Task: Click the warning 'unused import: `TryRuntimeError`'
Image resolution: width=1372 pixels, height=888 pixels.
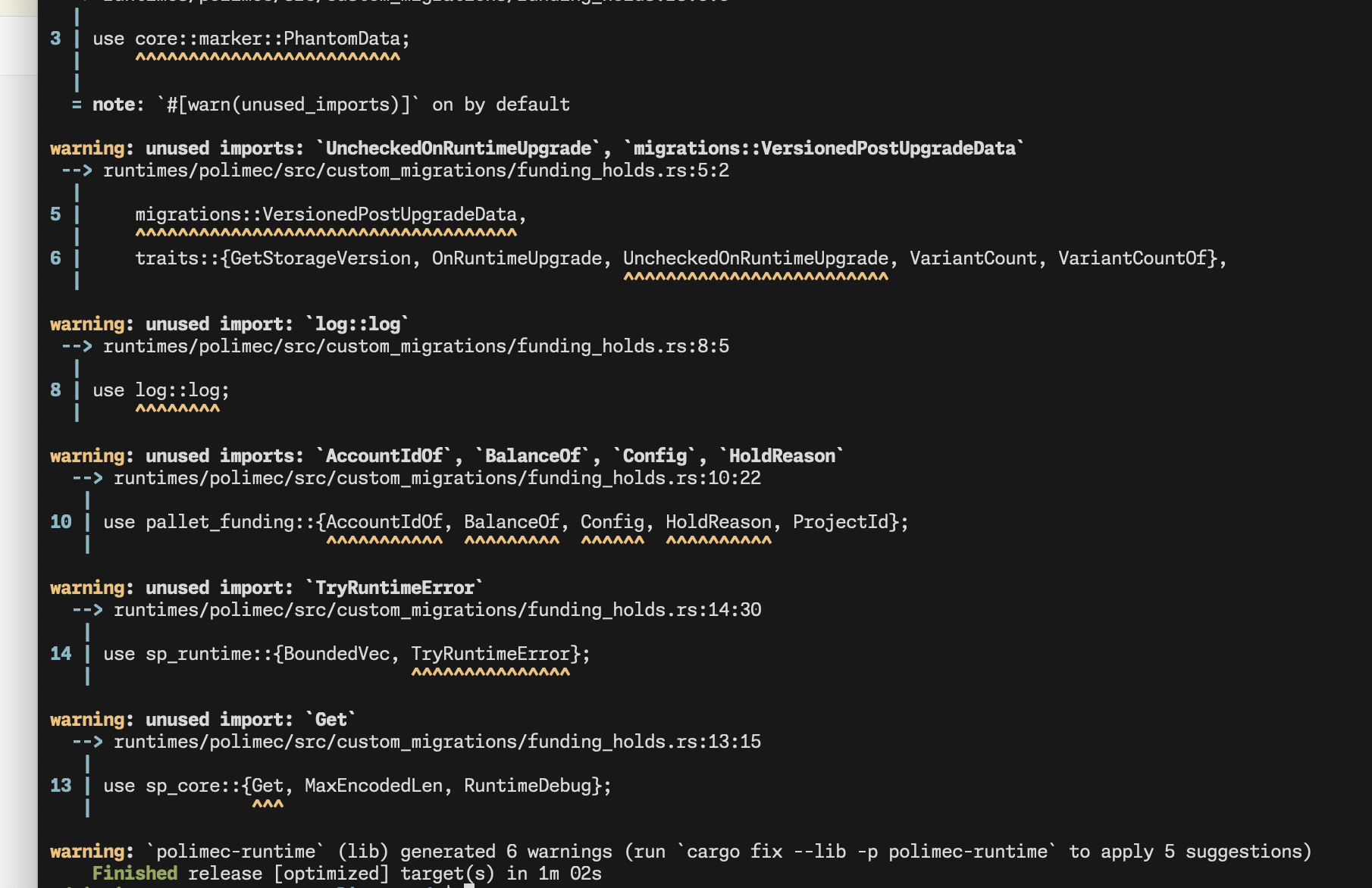Action: click(267, 588)
